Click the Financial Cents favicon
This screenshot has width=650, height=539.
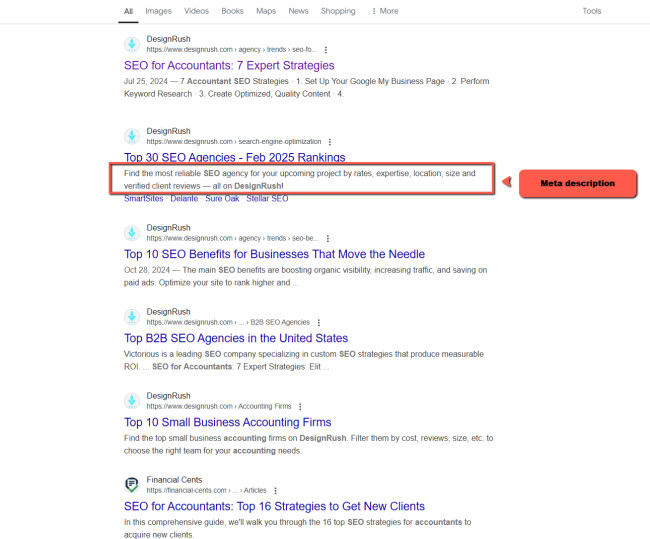point(132,485)
